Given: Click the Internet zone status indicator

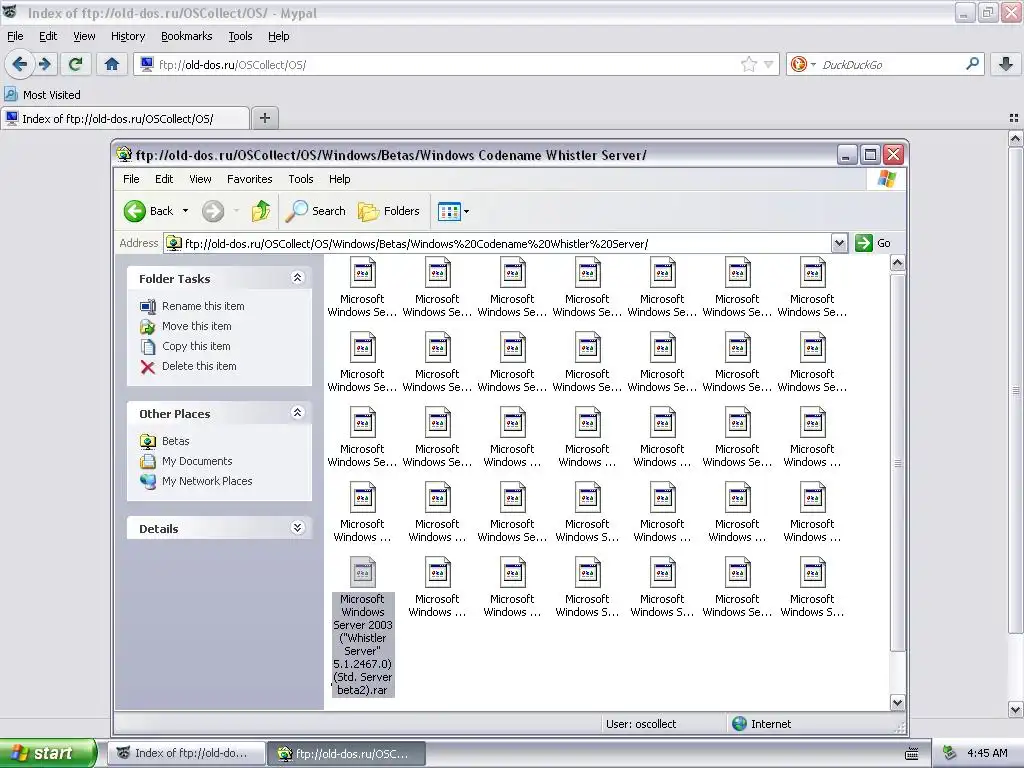Looking at the screenshot, I should [761, 724].
